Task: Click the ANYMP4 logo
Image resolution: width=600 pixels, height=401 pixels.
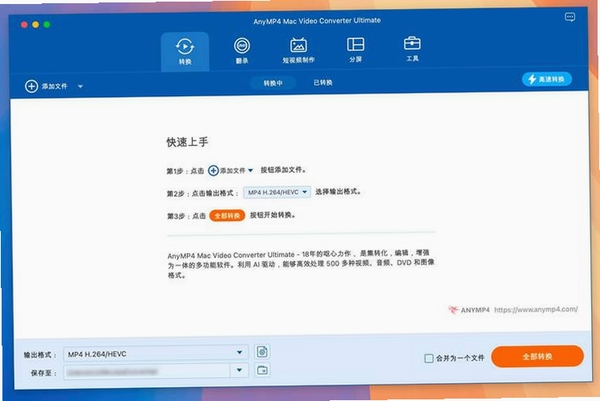Action: point(469,310)
